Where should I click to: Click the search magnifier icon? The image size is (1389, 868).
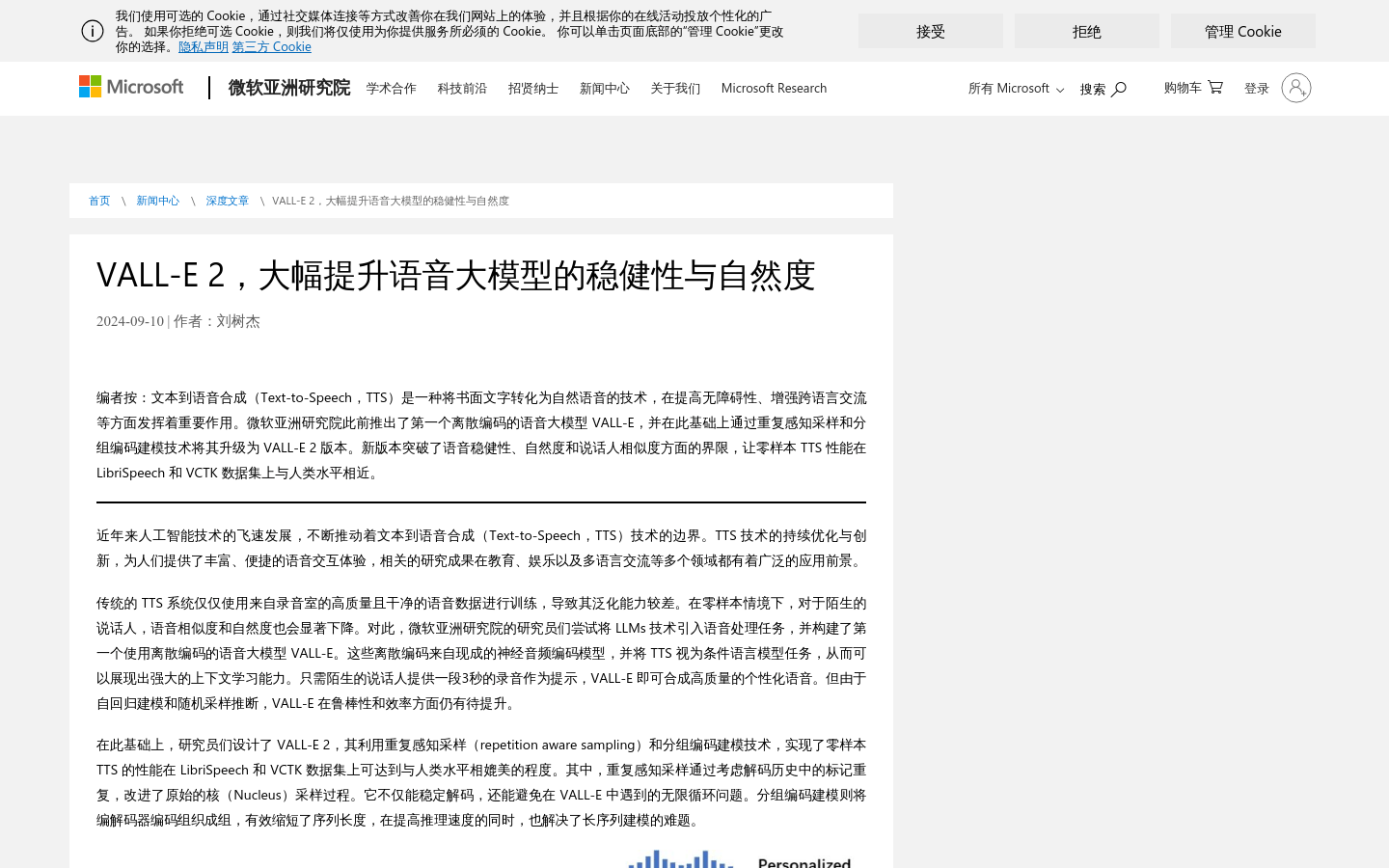pyautogui.click(x=1119, y=89)
